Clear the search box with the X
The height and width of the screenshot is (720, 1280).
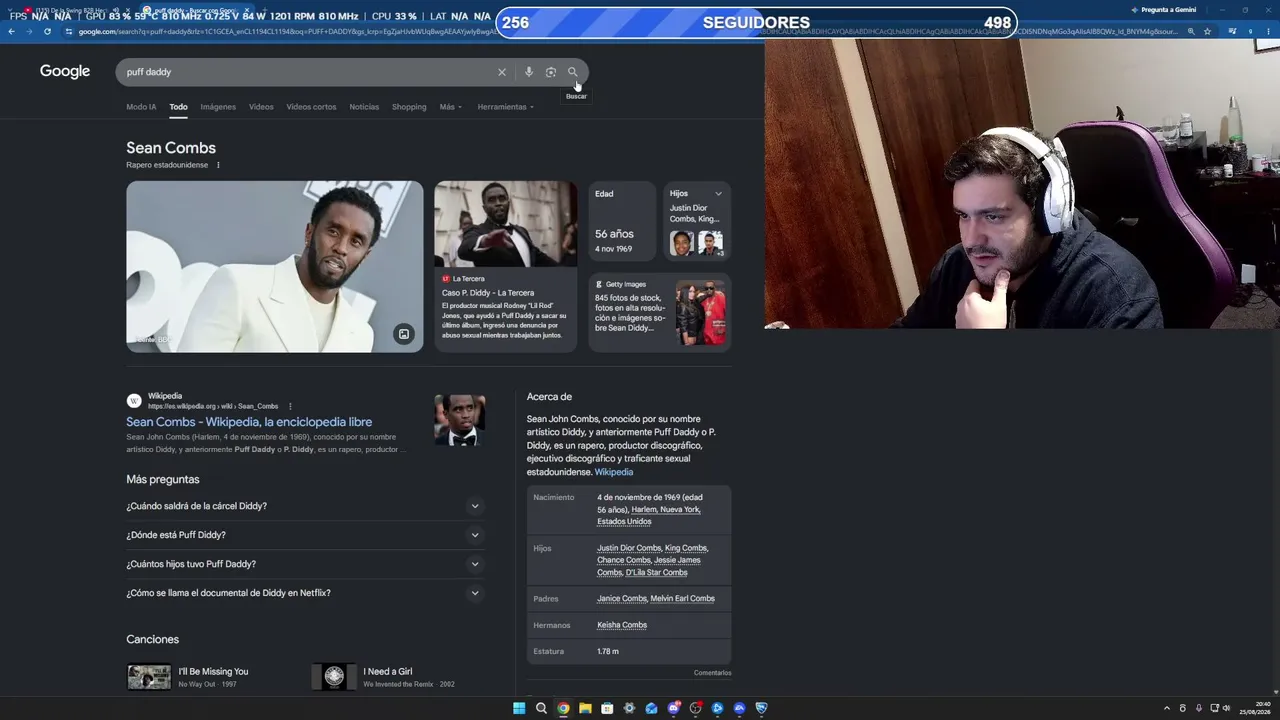pyautogui.click(x=502, y=72)
